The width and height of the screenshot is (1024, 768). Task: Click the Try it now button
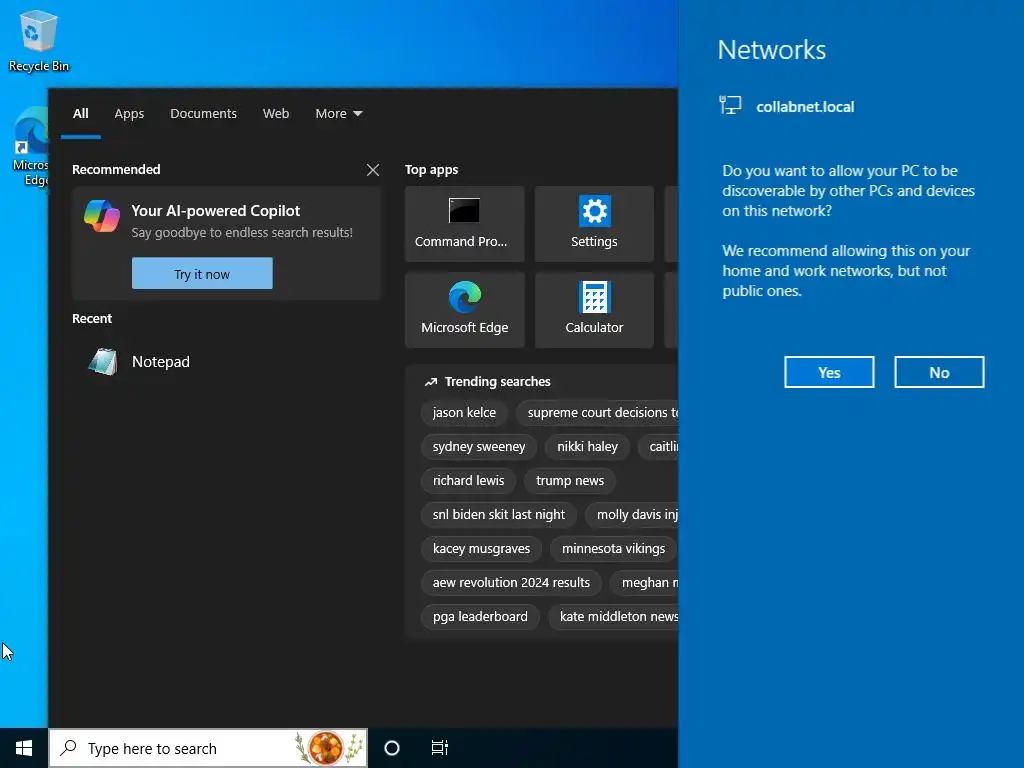(x=202, y=274)
